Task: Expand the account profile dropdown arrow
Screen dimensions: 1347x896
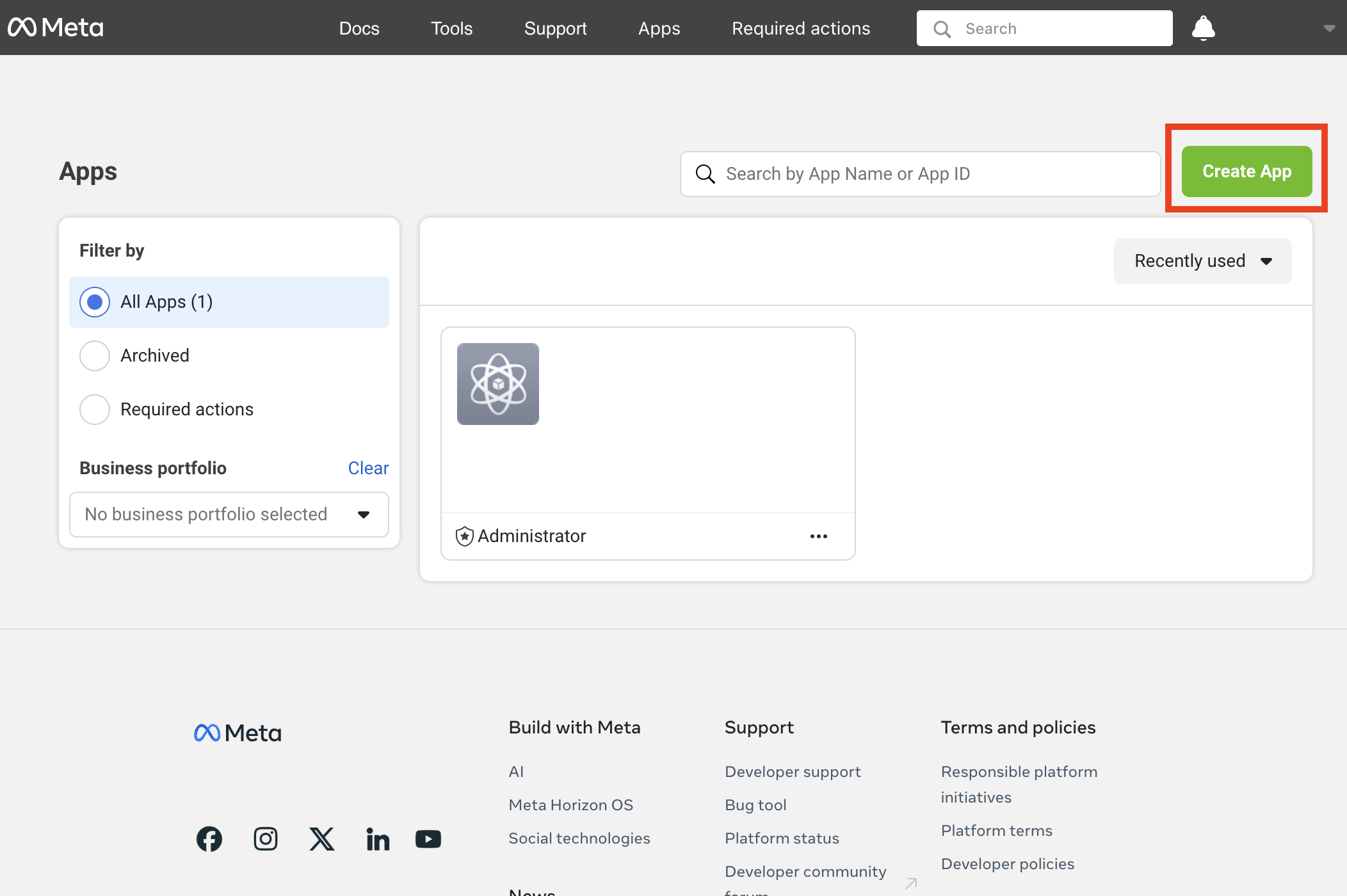Action: pyautogui.click(x=1330, y=27)
